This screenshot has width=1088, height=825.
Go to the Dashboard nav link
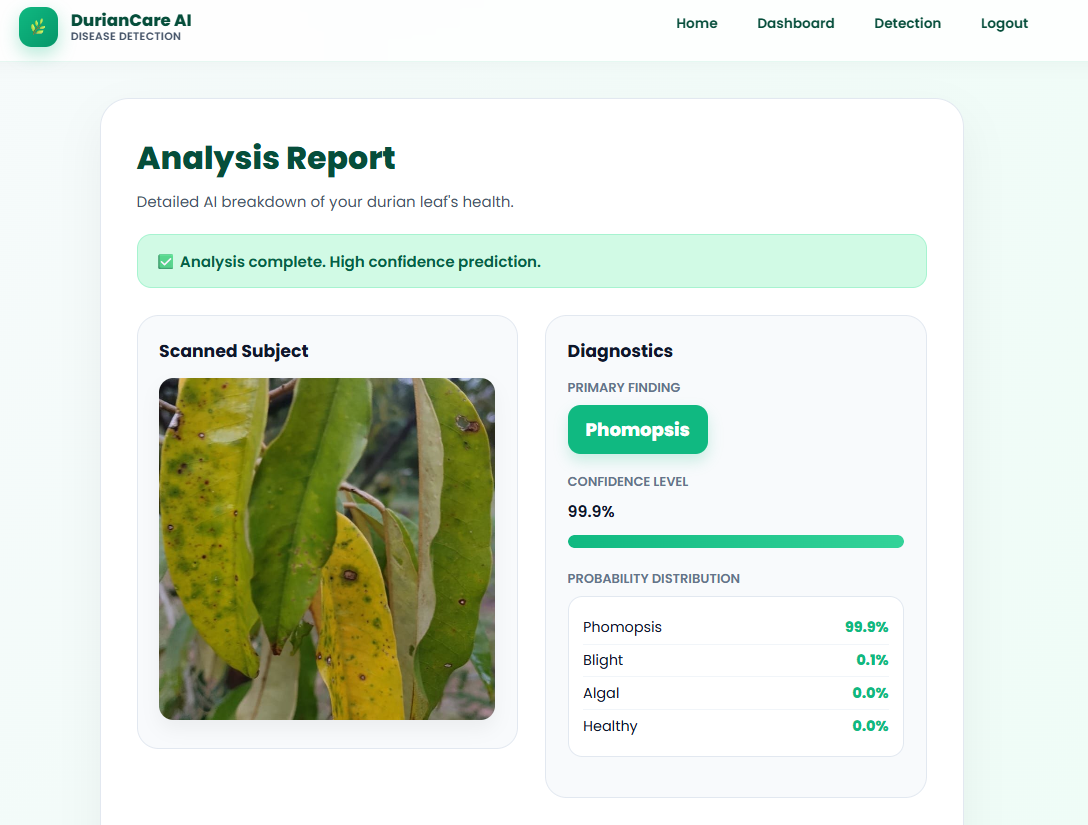795,23
